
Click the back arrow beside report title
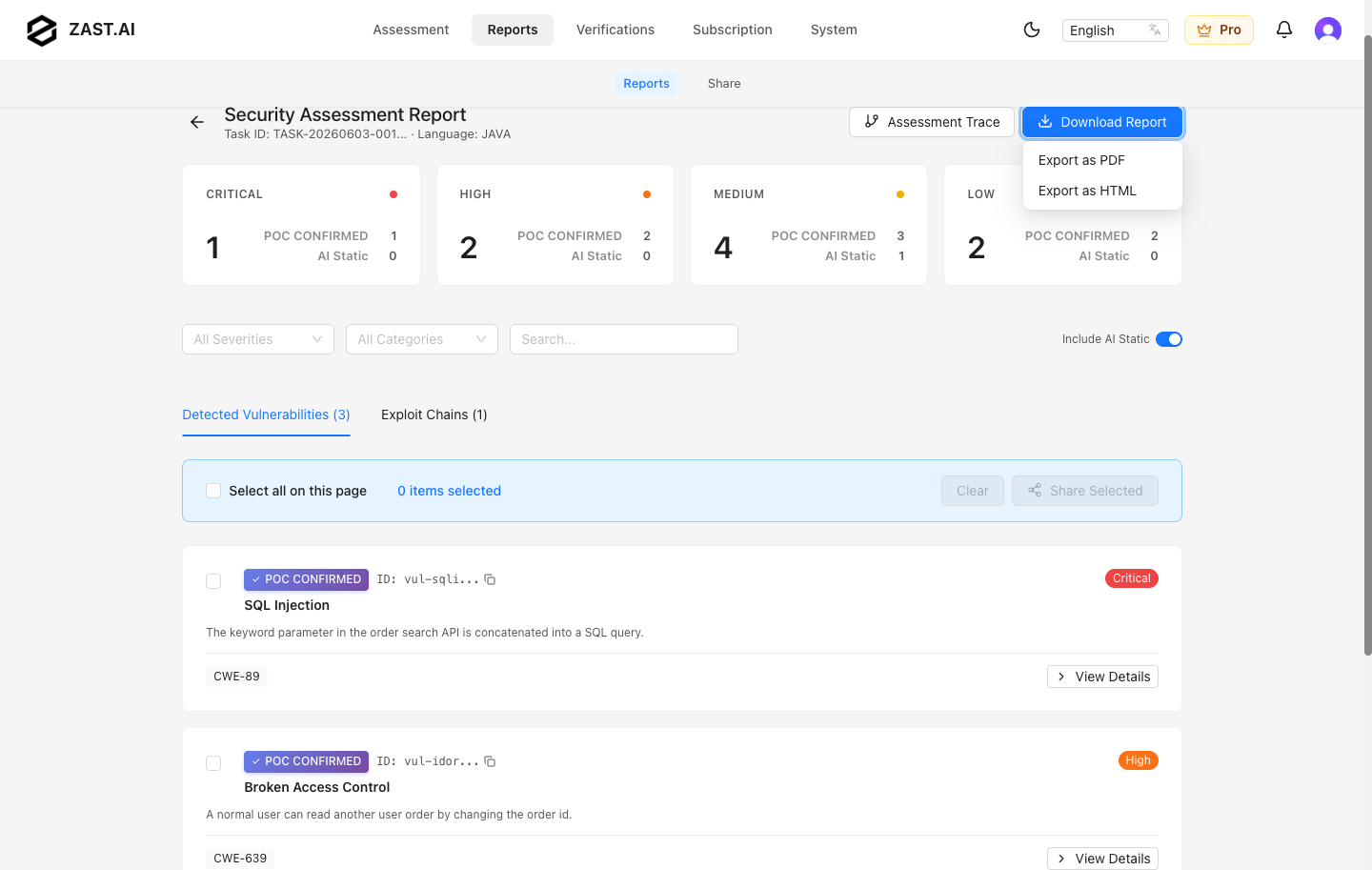tap(197, 122)
